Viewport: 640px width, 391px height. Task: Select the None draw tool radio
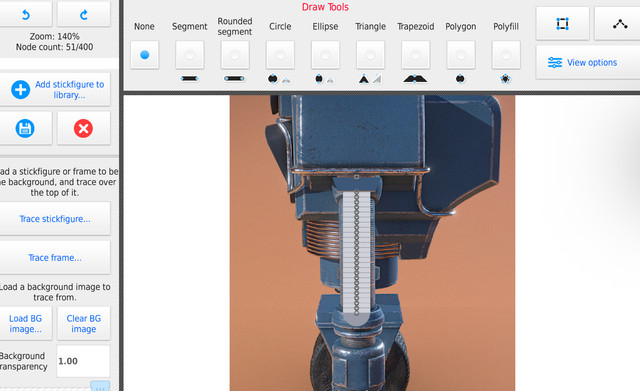click(x=144, y=55)
